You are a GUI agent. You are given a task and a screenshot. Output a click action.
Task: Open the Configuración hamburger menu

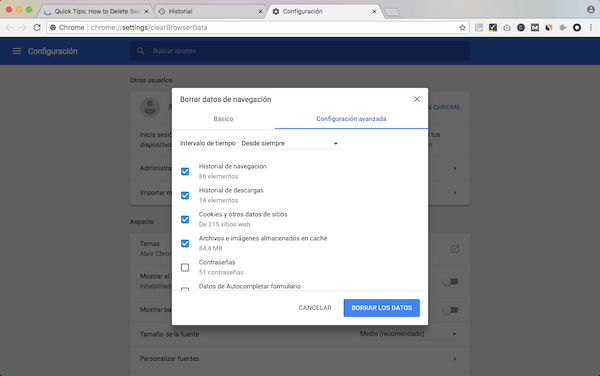pos(17,51)
